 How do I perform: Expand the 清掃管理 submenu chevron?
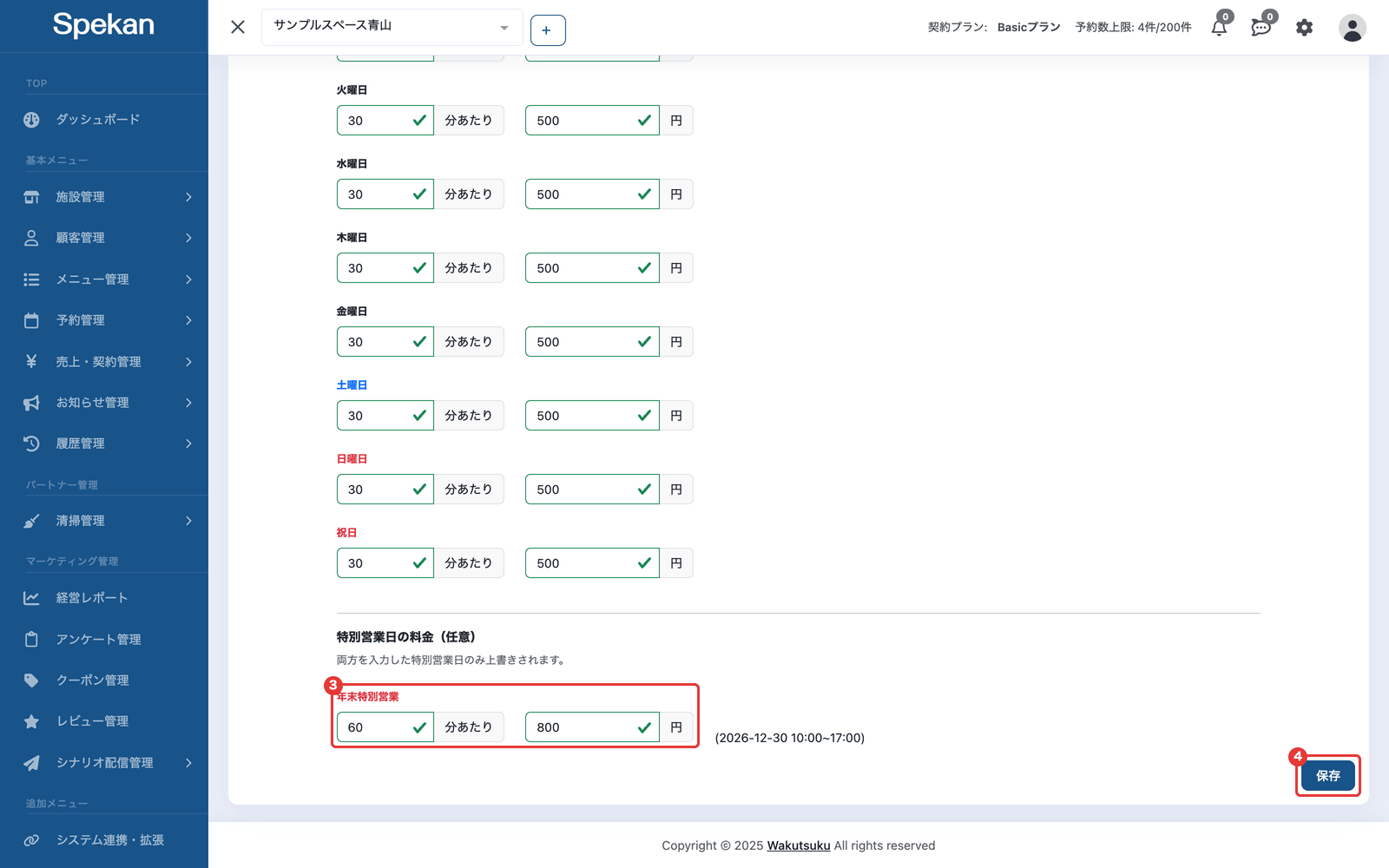click(x=188, y=521)
